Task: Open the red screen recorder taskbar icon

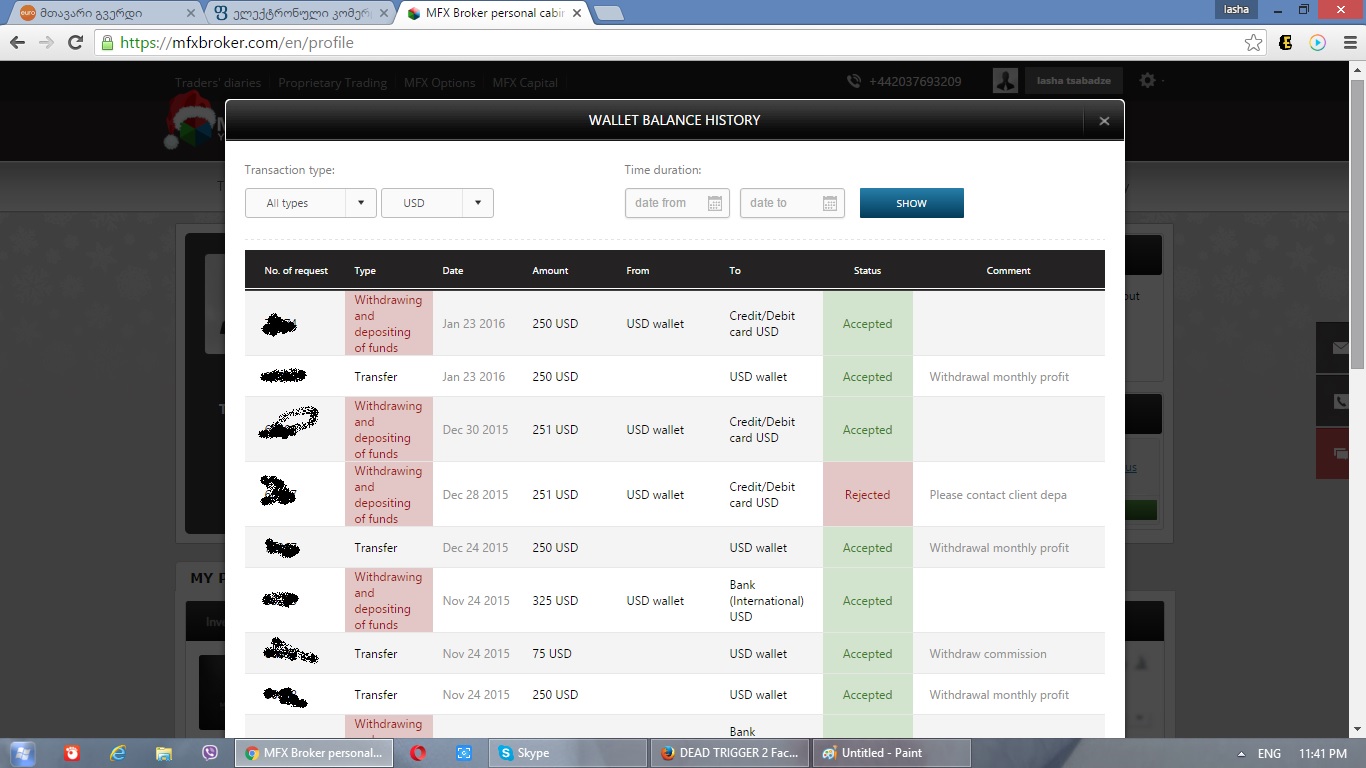Action: pos(72,753)
